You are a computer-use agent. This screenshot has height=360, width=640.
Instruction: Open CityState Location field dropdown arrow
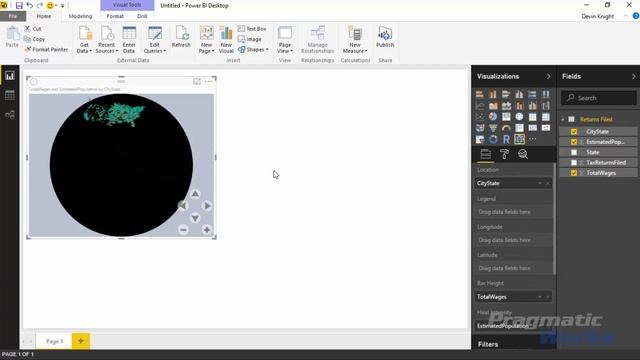click(x=540, y=183)
